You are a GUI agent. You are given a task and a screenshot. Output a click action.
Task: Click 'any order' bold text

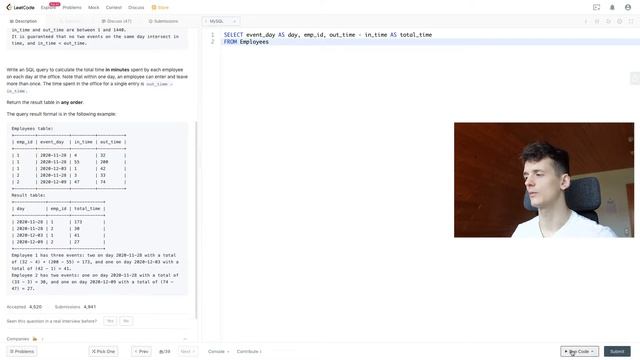click(72, 102)
